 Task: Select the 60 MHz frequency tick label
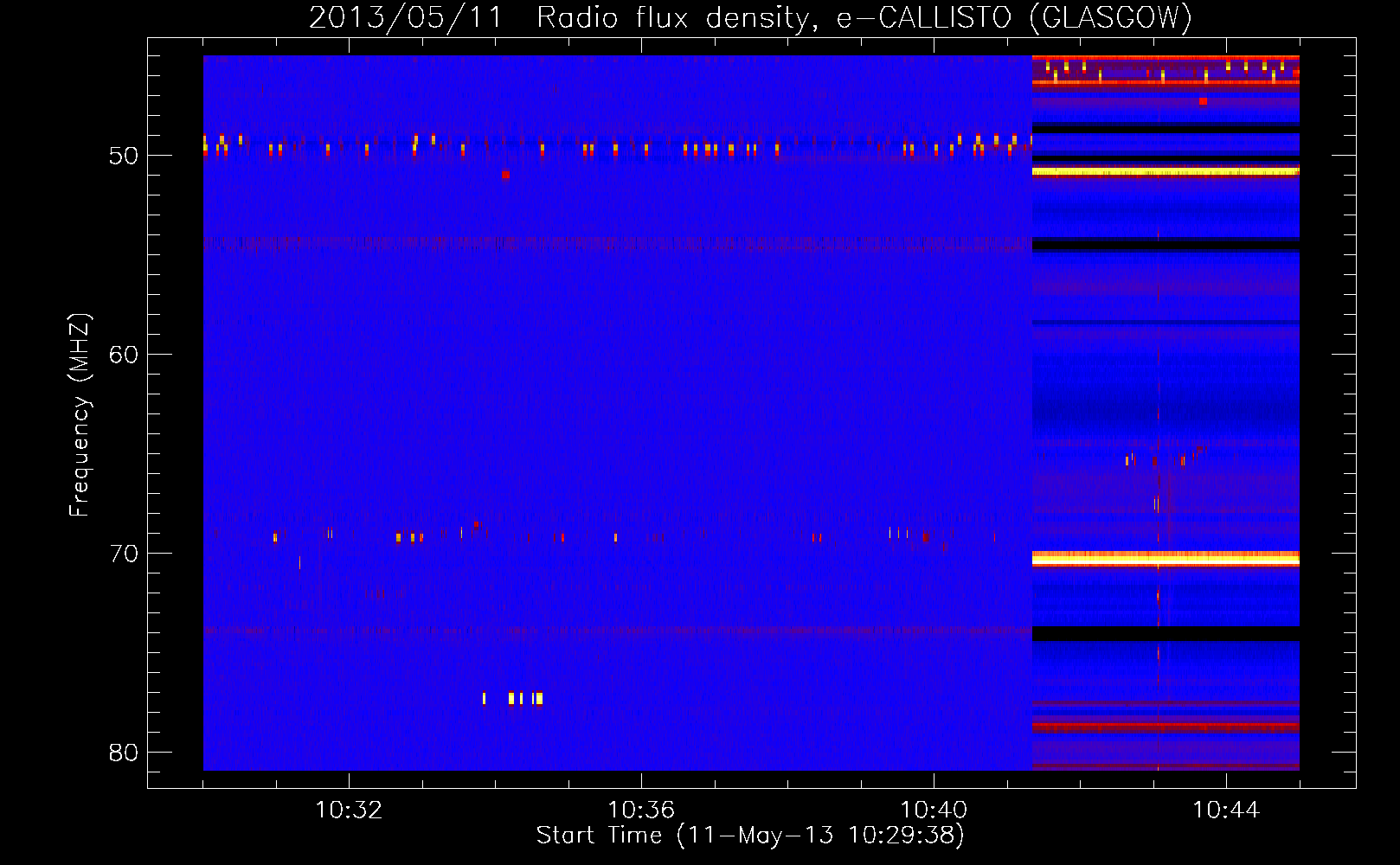click(124, 355)
